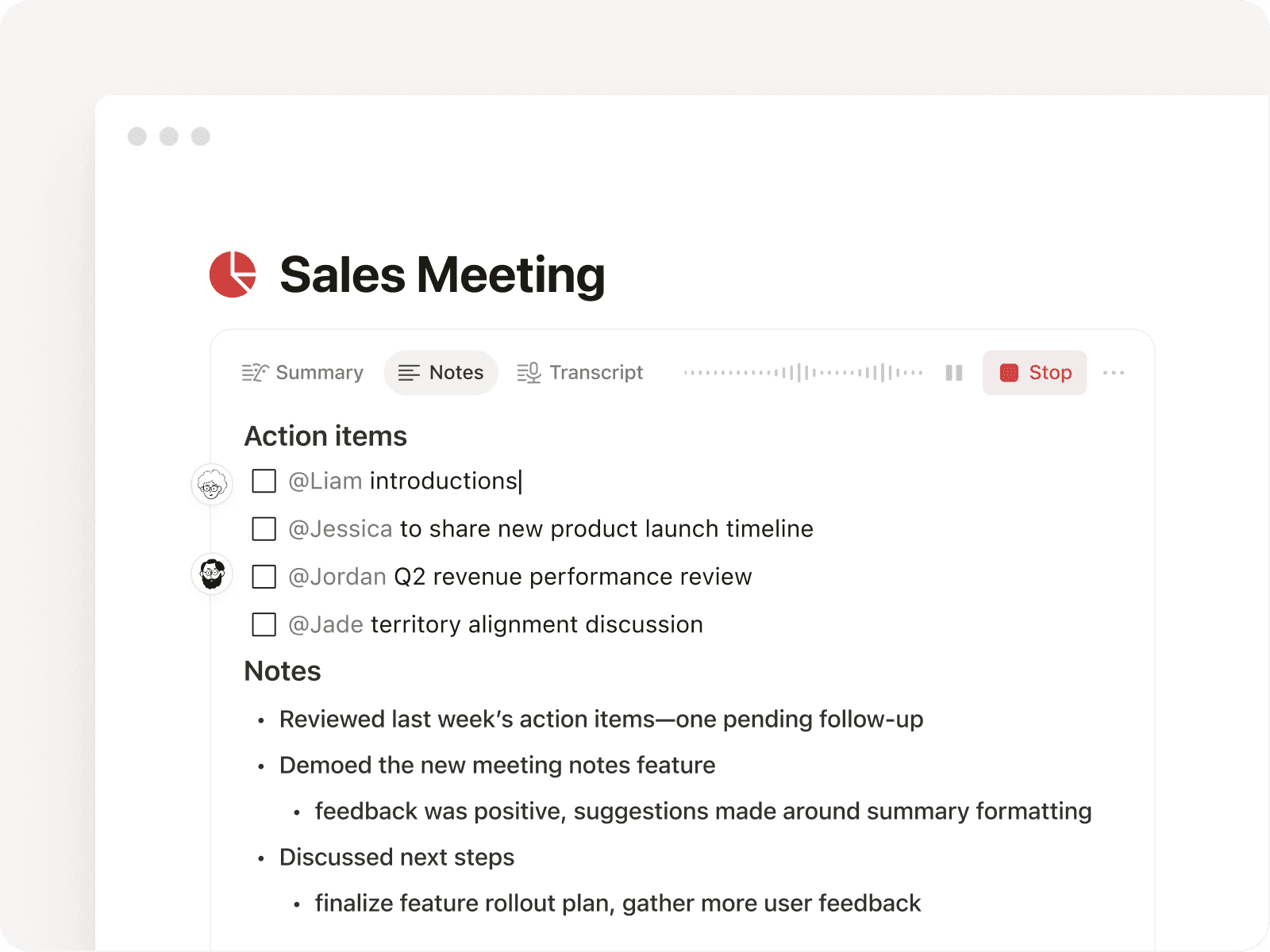Click the @Jade mention
This screenshot has height=952, width=1270.
point(326,625)
